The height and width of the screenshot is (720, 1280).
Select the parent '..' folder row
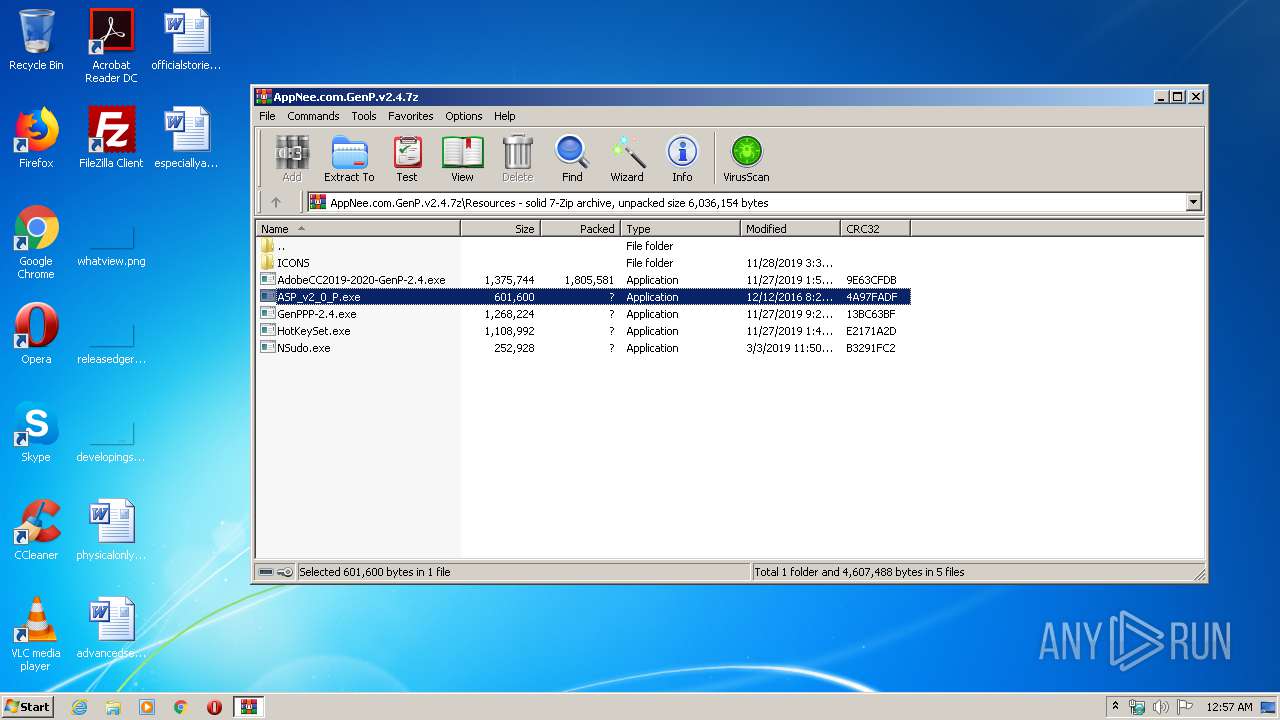point(583,246)
